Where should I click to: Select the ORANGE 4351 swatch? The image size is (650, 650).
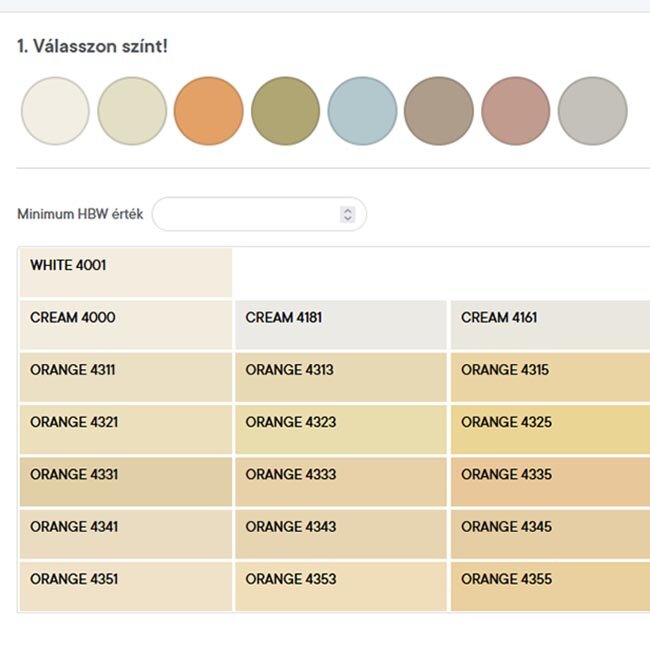(x=126, y=587)
